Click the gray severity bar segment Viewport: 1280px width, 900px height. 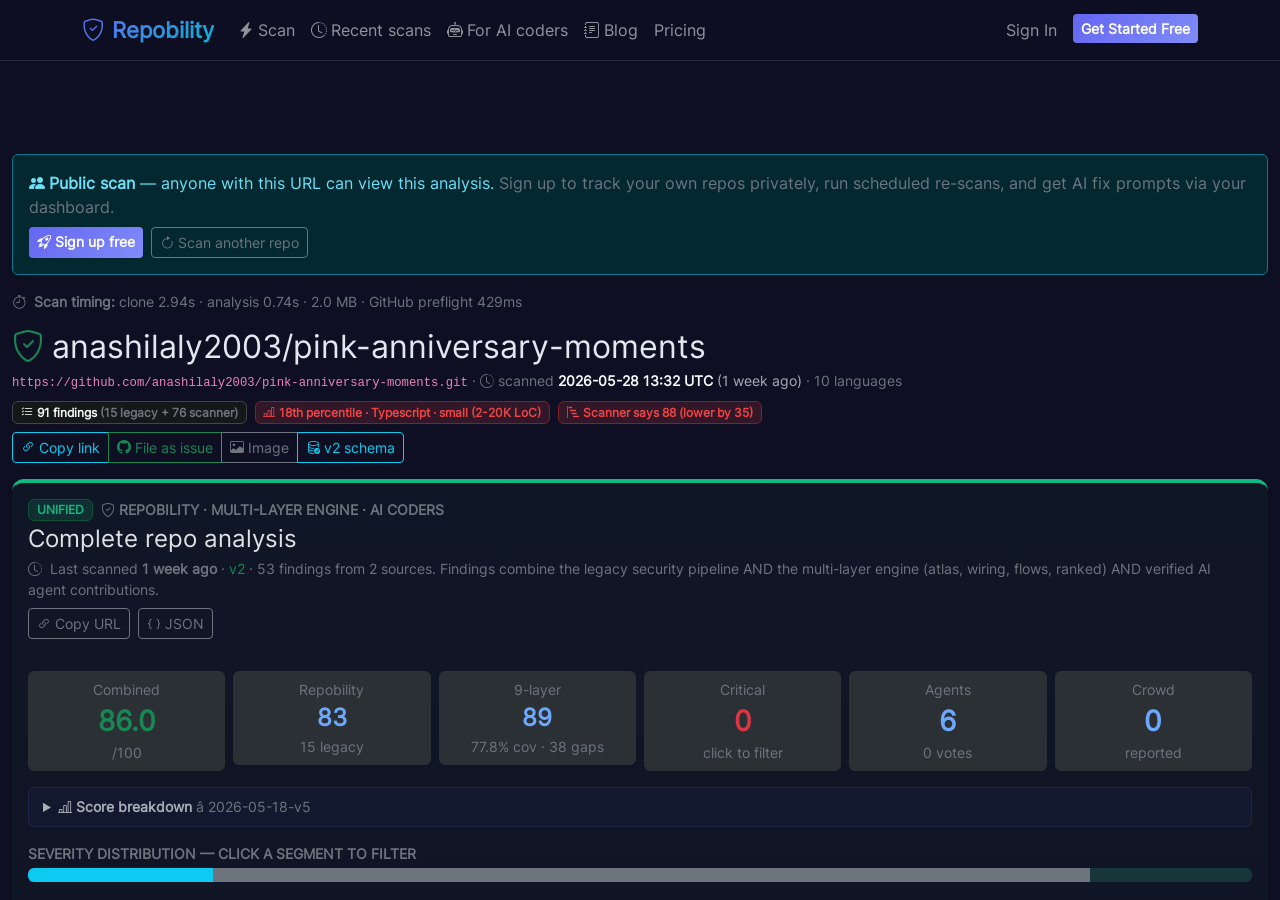coord(651,875)
